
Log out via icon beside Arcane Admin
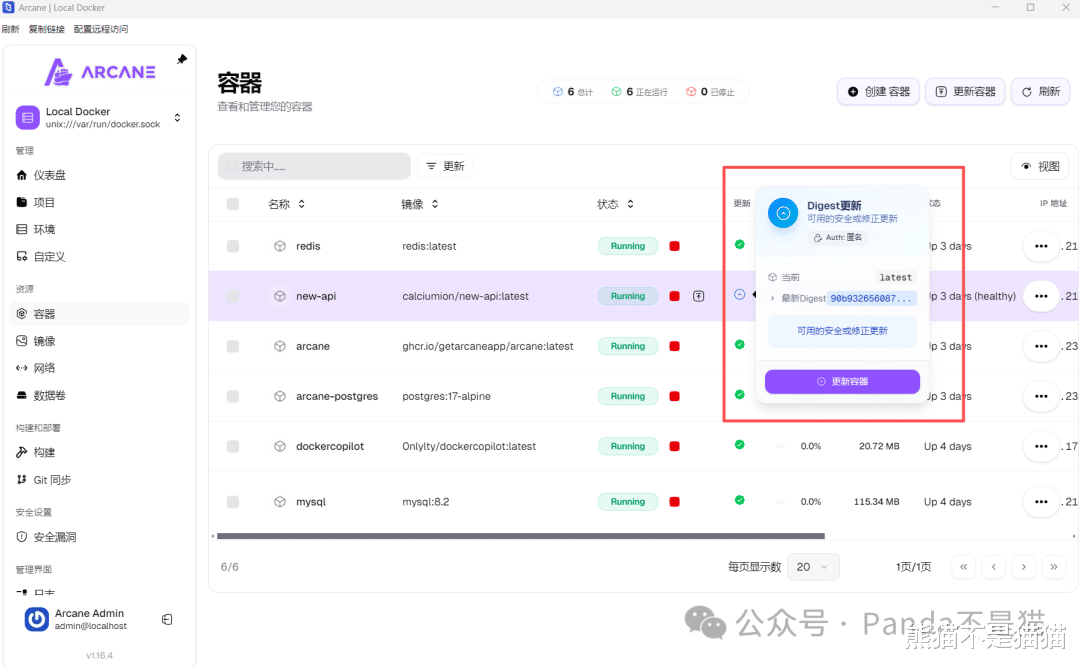(x=167, y=619)
